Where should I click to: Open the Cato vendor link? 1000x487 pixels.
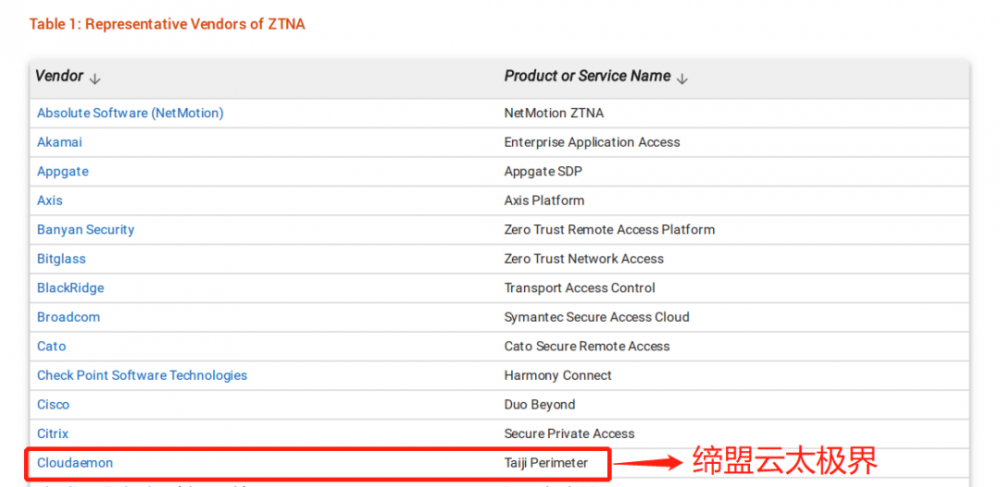click(x=51, y=346)
